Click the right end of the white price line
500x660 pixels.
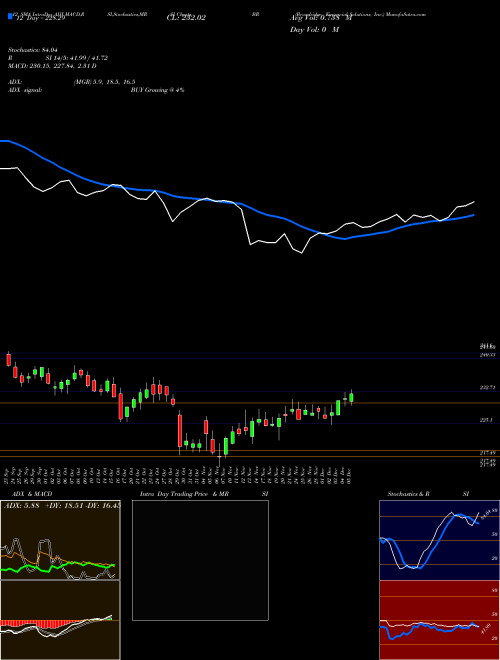474,202
